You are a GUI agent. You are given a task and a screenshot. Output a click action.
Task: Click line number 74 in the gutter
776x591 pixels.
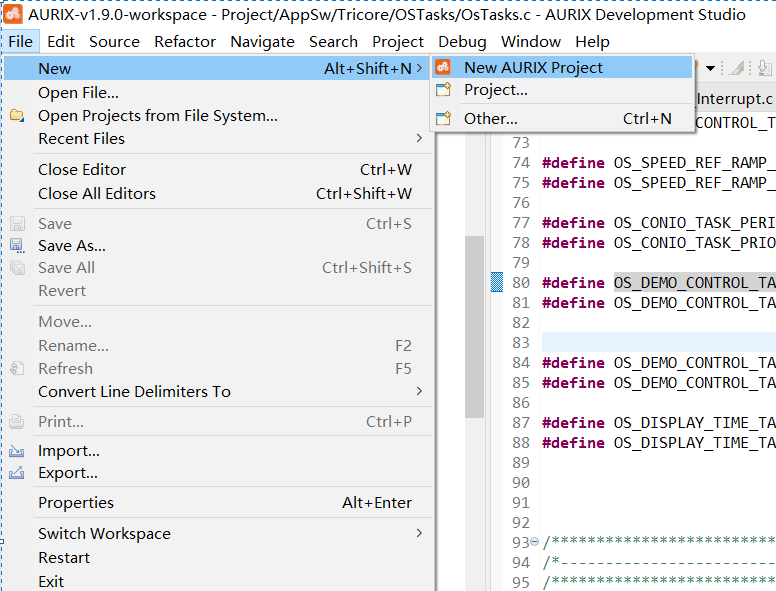tap(521, 162)
